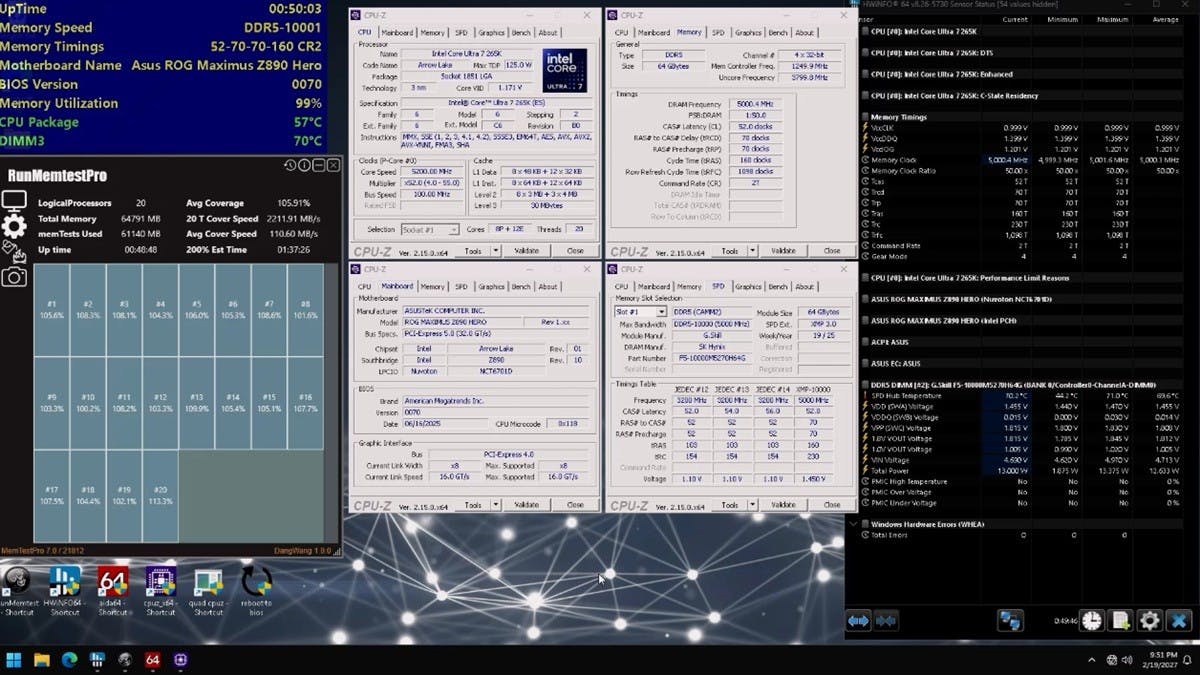Open Tools dropdown arrow in CPU-Z Memory window

pos(755,251)
